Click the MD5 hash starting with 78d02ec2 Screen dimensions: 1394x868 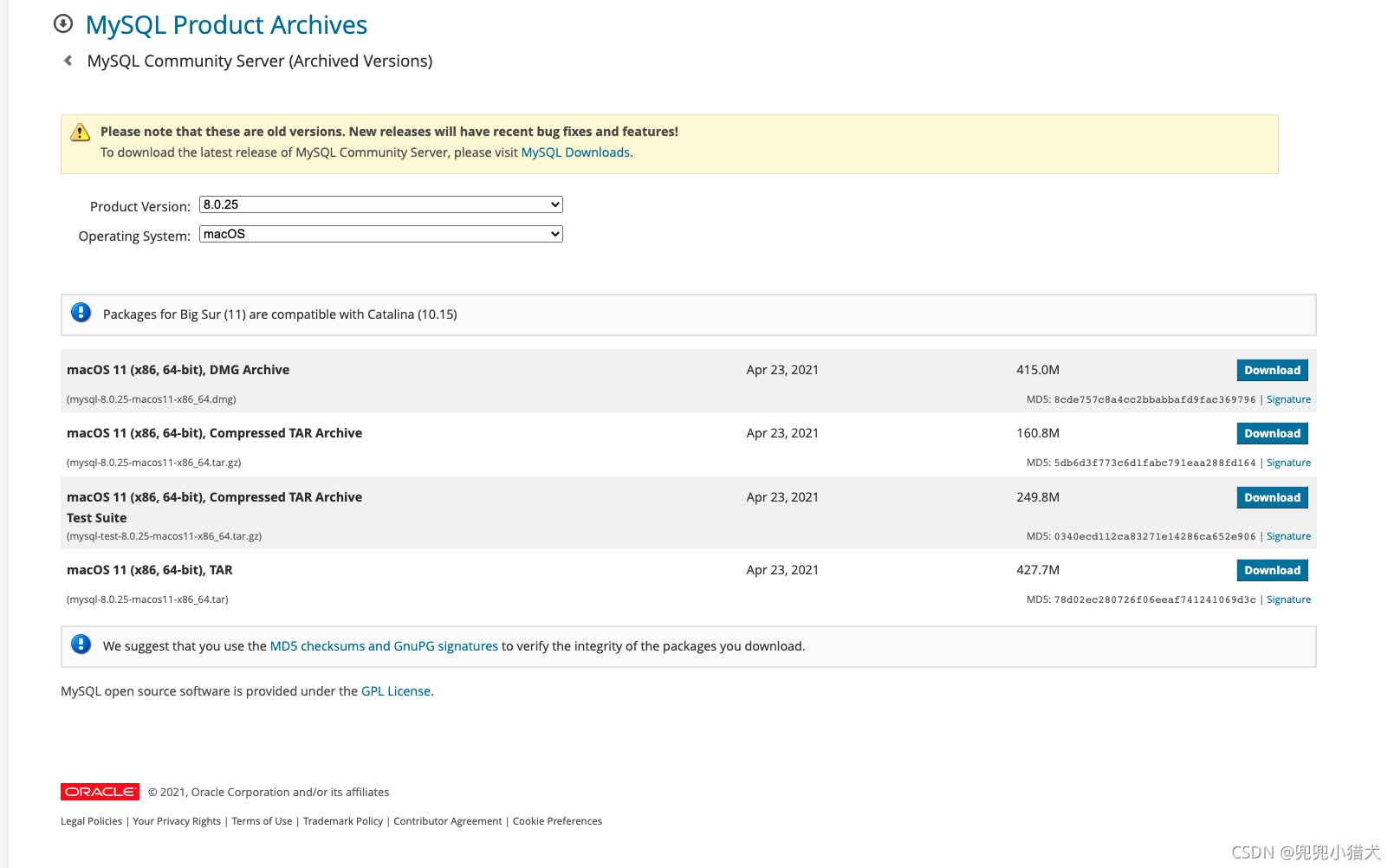tap(1155, 599)
